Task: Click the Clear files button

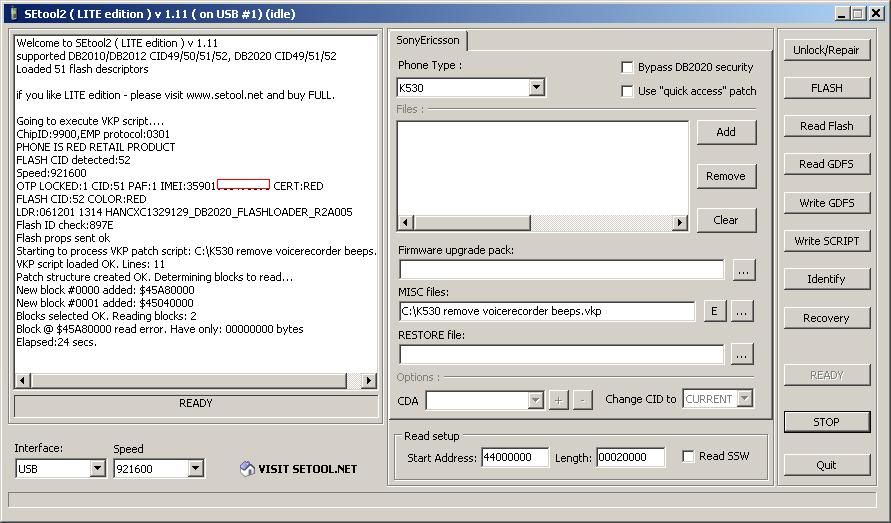Action: (726, 220)
